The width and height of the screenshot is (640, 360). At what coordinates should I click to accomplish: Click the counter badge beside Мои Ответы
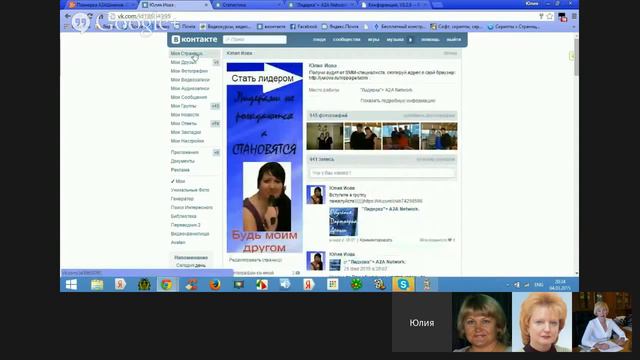pyautogui.click(x=215, y=124)
